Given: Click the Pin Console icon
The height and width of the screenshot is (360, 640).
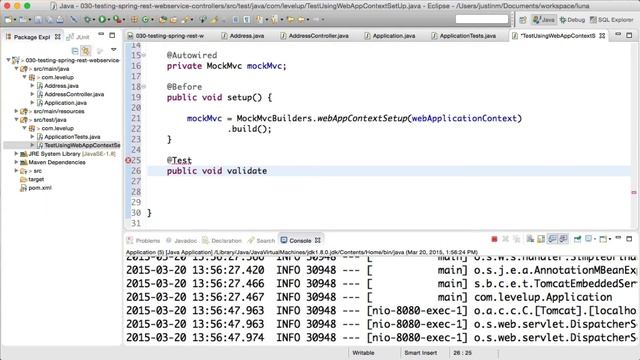Looking at the screenshot, I should [x=577, y=239].
